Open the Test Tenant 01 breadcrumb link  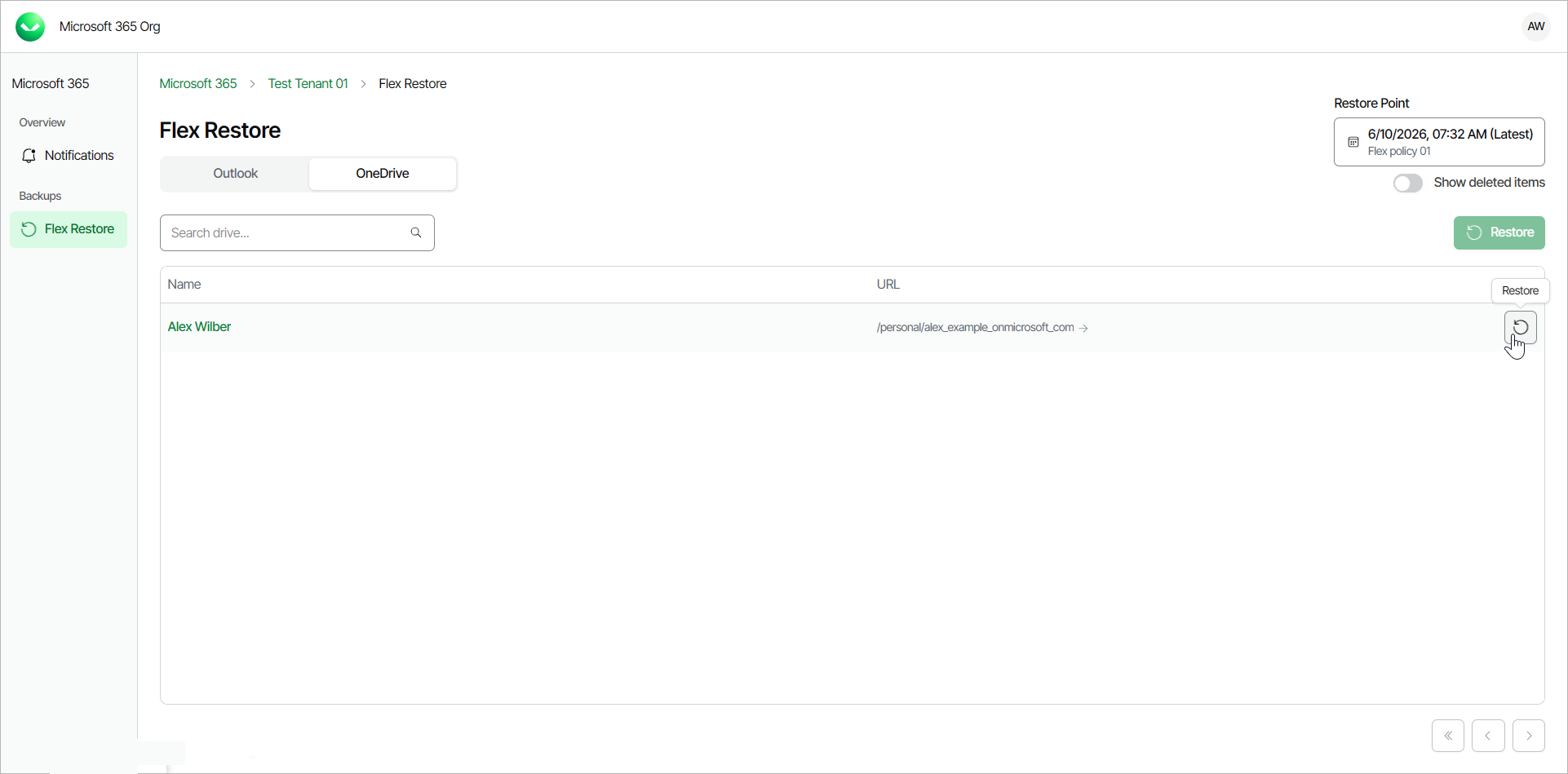(x=308, y=84)
